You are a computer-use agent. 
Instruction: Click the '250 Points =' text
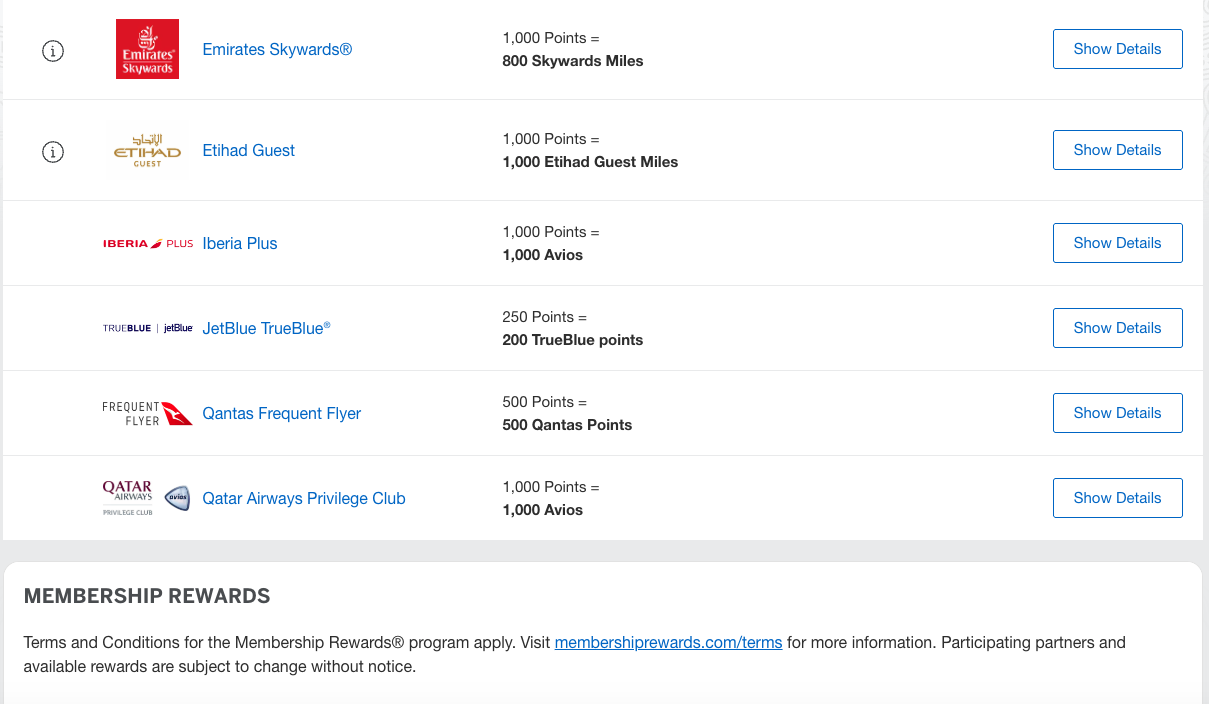545,317
